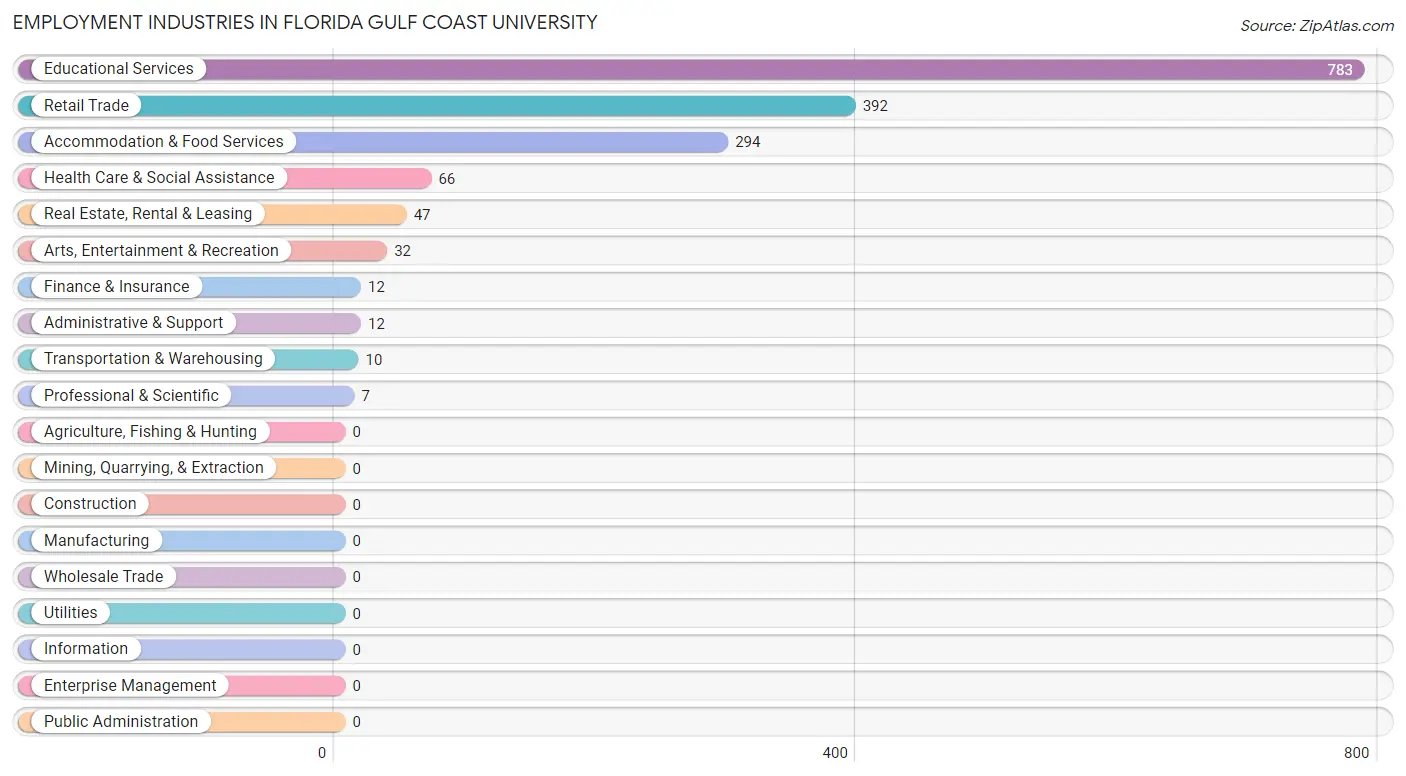
Task: Click the 392 value beside Retail Trade
Action: (875, 106)
